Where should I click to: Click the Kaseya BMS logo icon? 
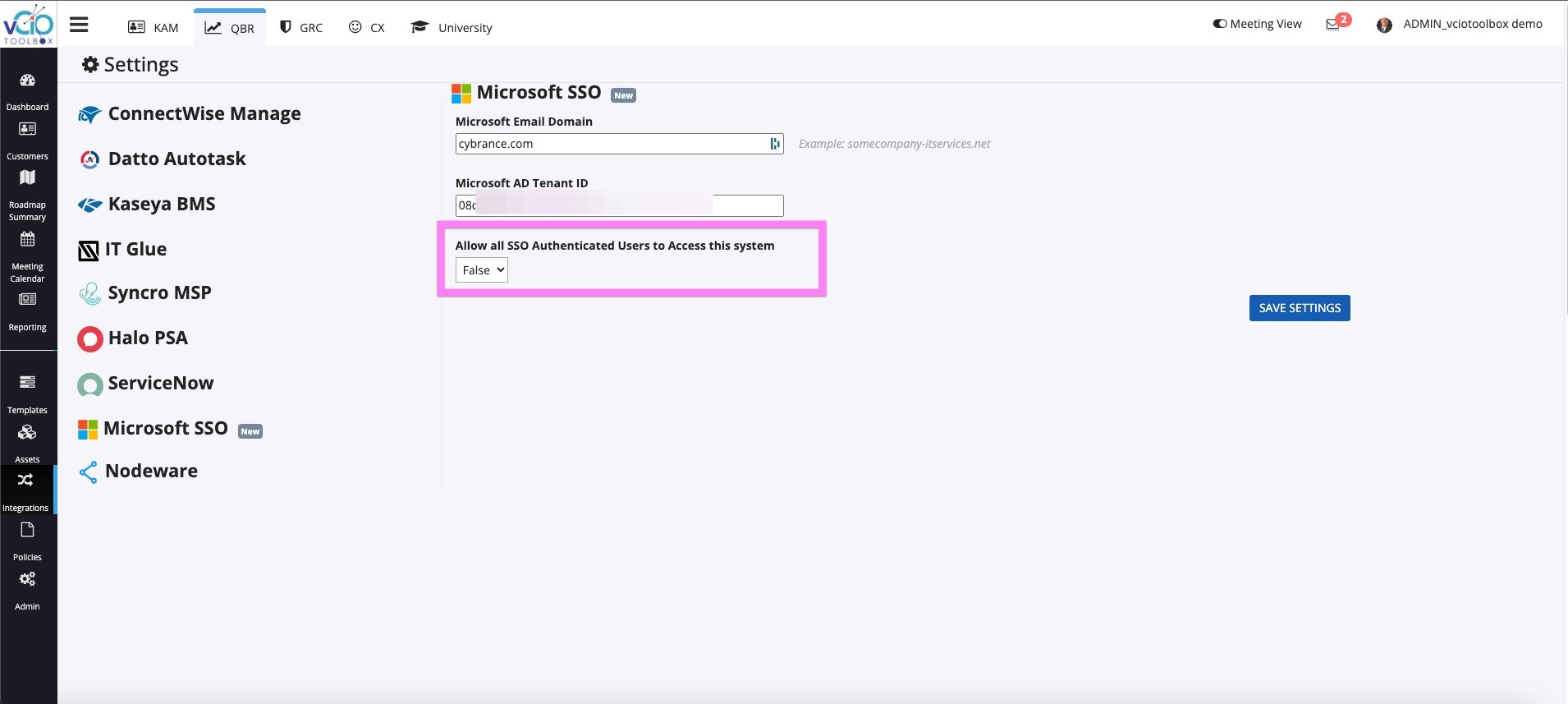pyautogui.click(x=89, y=205)
